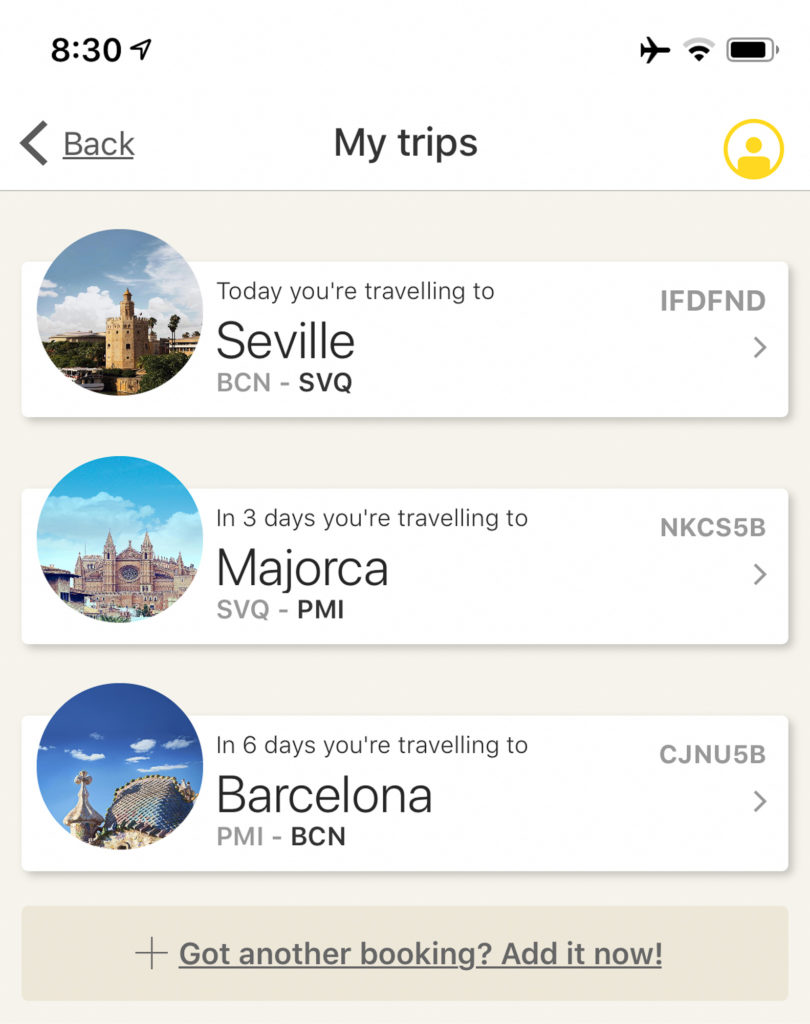Viewport: 810px width, 1024px height.
Task: Tap the Wi-Fi status icon
Action: [700, 49]
